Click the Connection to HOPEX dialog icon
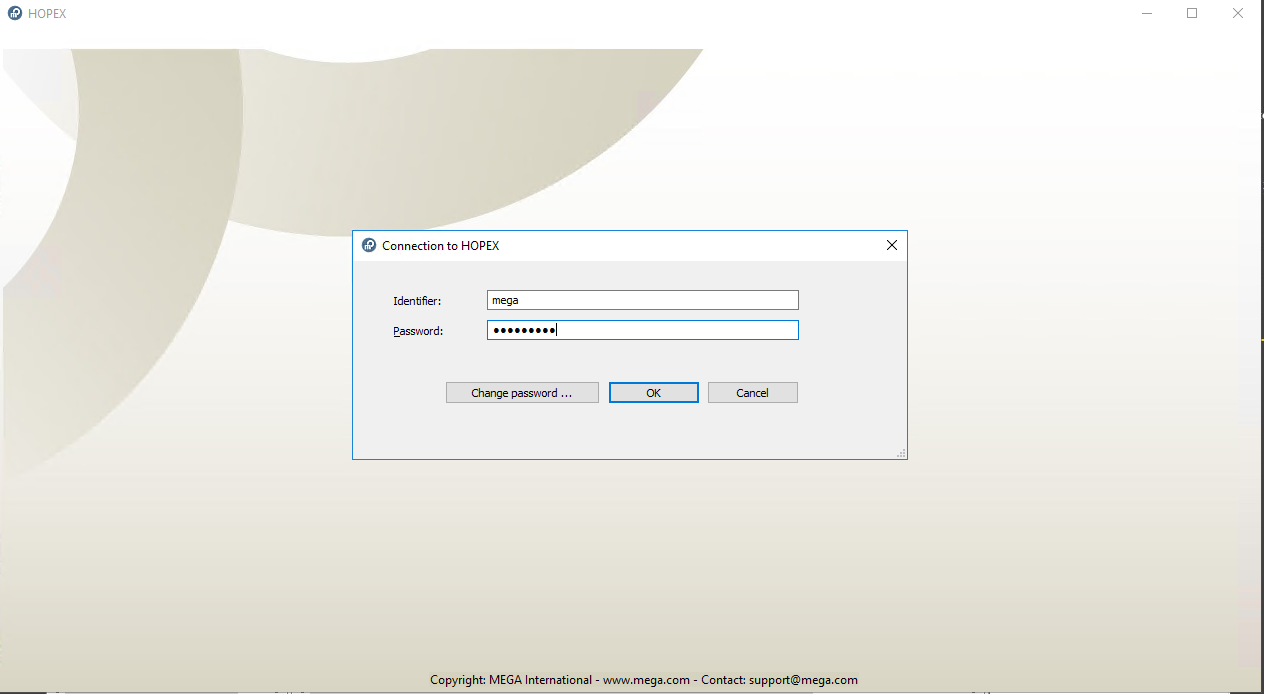 tap(369, 245)
